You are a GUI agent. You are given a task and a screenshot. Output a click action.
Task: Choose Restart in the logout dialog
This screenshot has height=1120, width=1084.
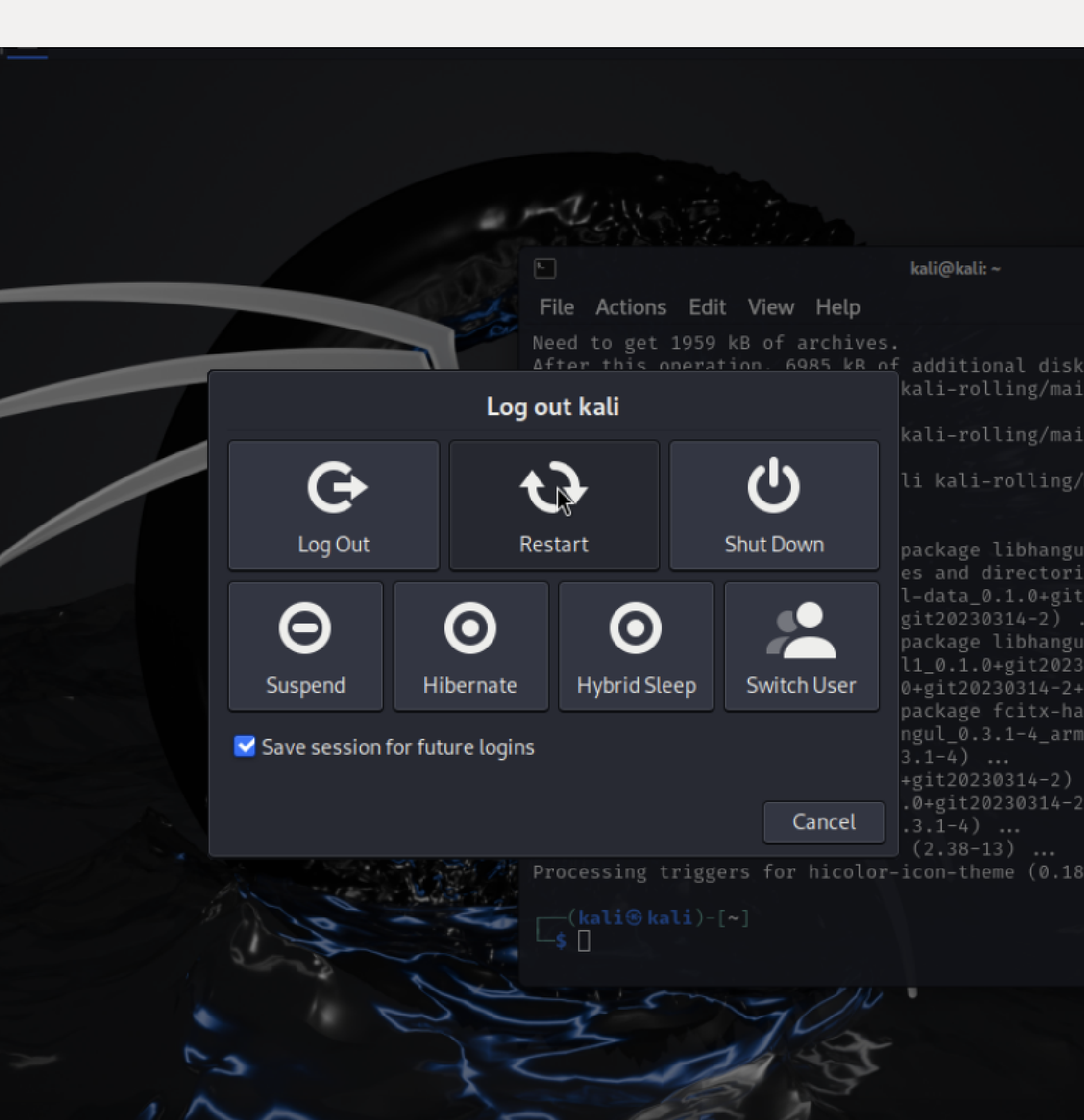click(x=554, y=505)
